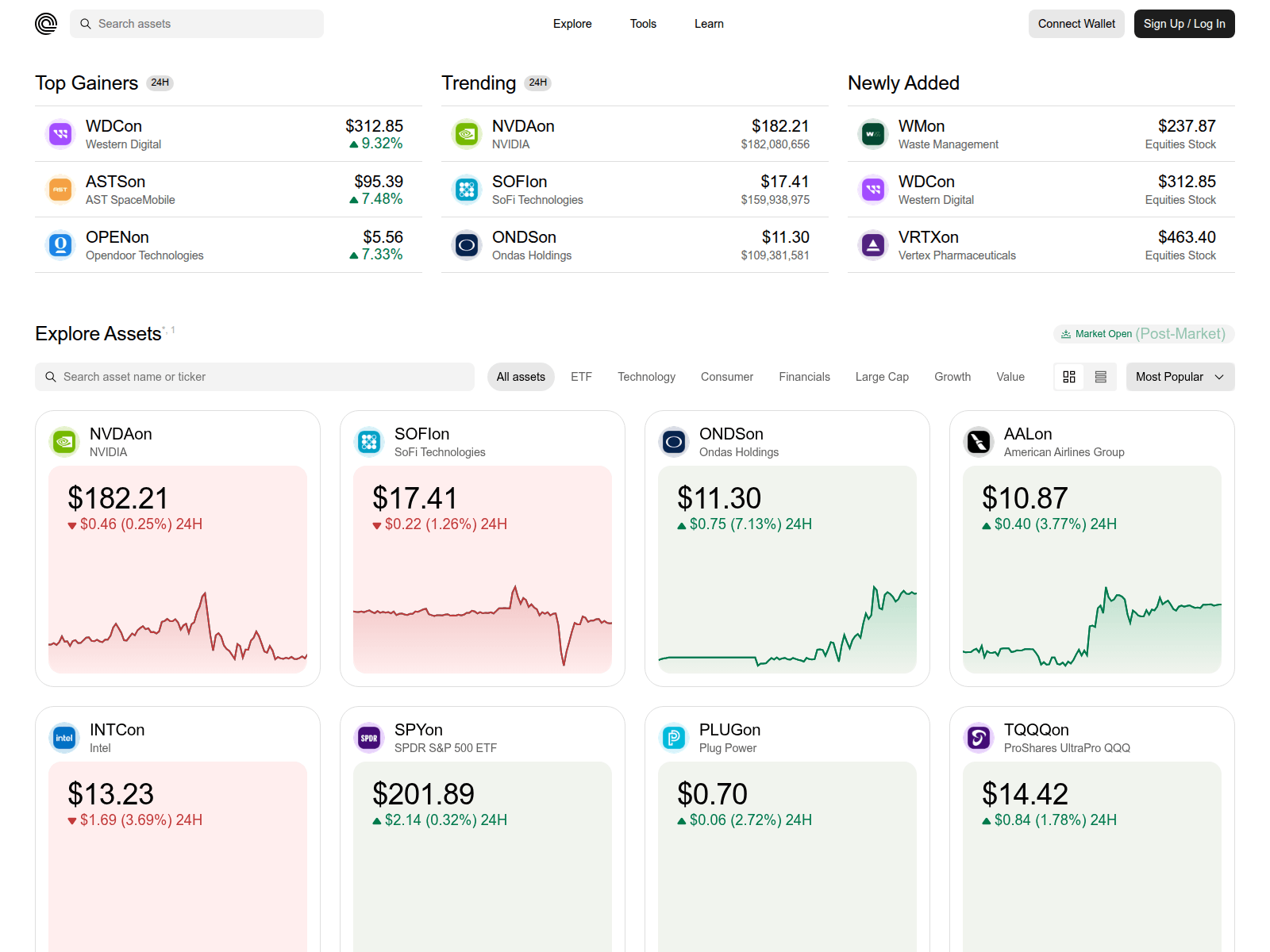
Task: Click the ONDSon icon in the Trending list
Action: [467, 245]
